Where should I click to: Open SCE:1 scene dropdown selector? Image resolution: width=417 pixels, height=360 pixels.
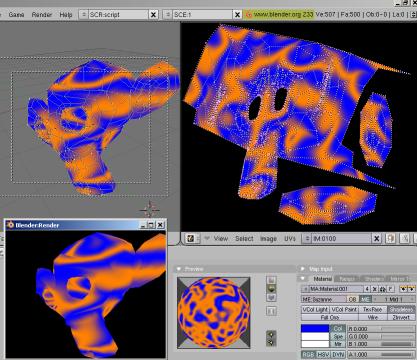[168, 15]
